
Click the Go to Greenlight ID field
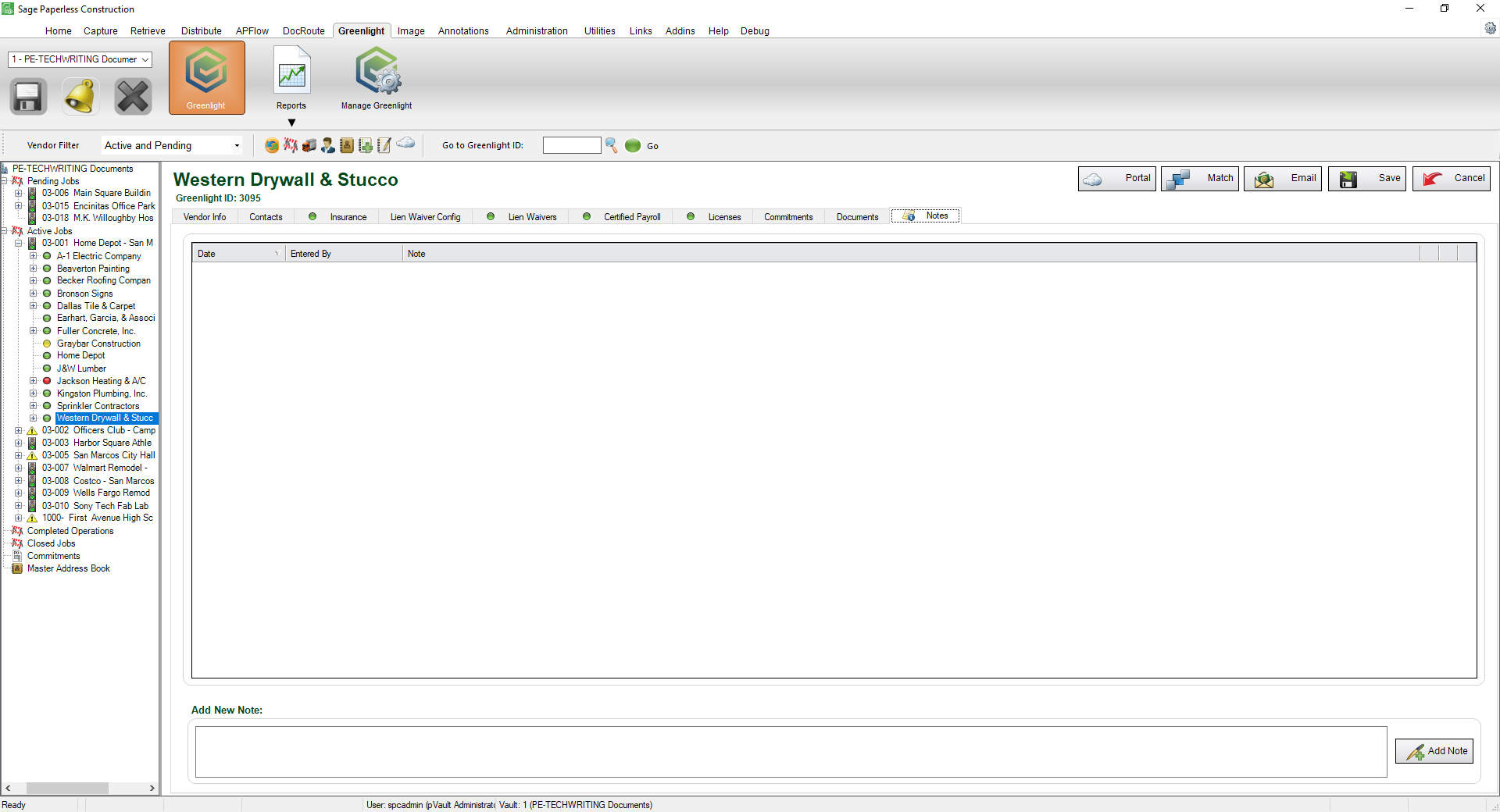[572, 145]
